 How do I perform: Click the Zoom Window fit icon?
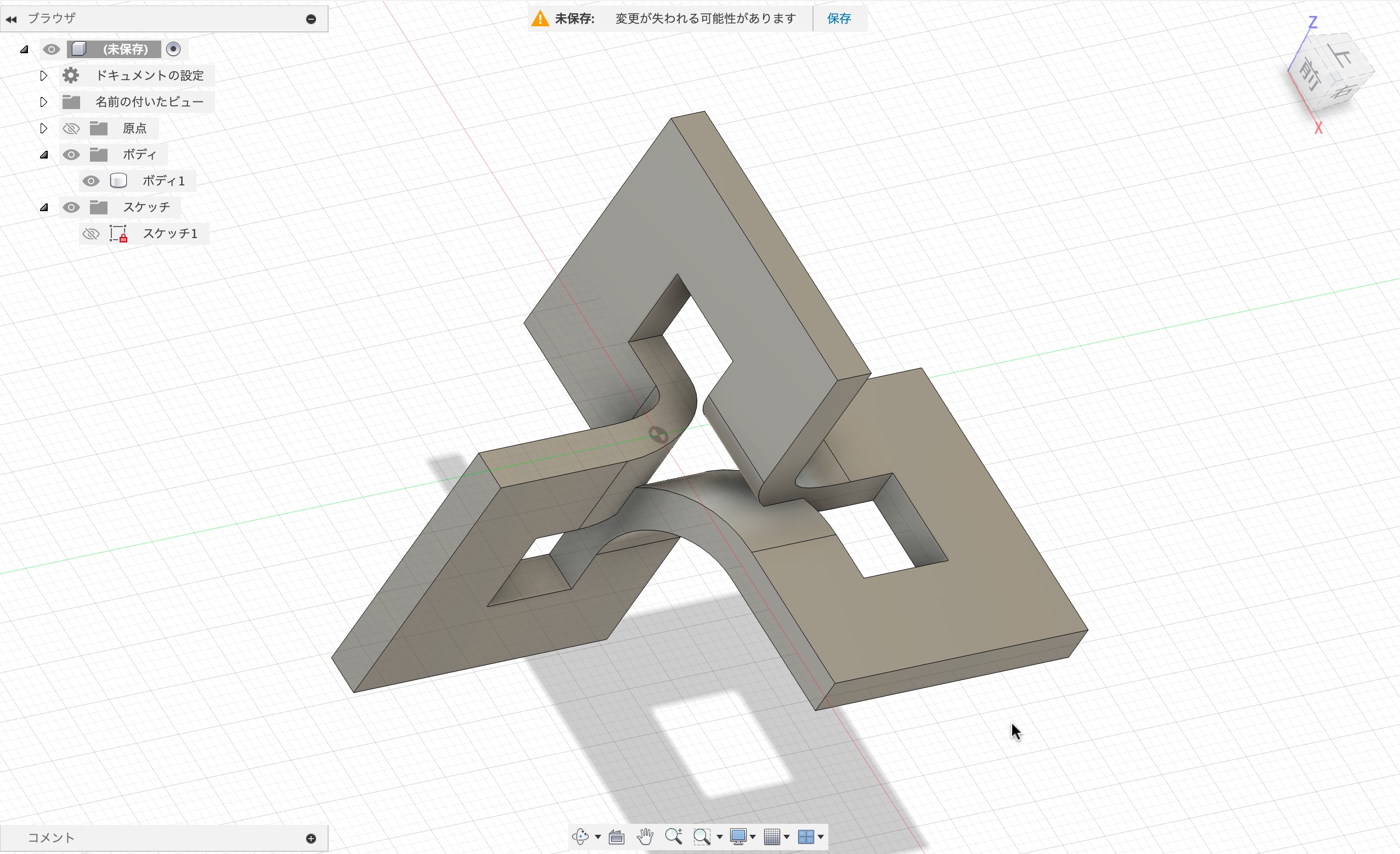(x=702, y=836)
